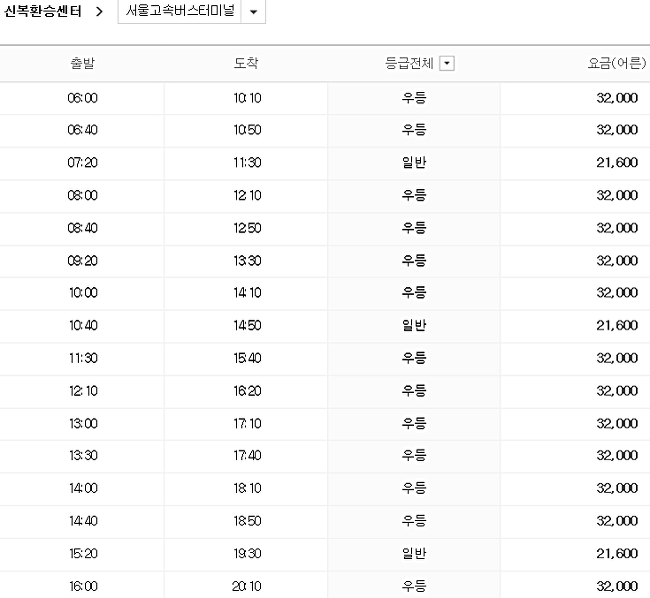Click 21,600 fare in the 10:40 row
This screenshot has height=598, width=650.
pos(617,325)
